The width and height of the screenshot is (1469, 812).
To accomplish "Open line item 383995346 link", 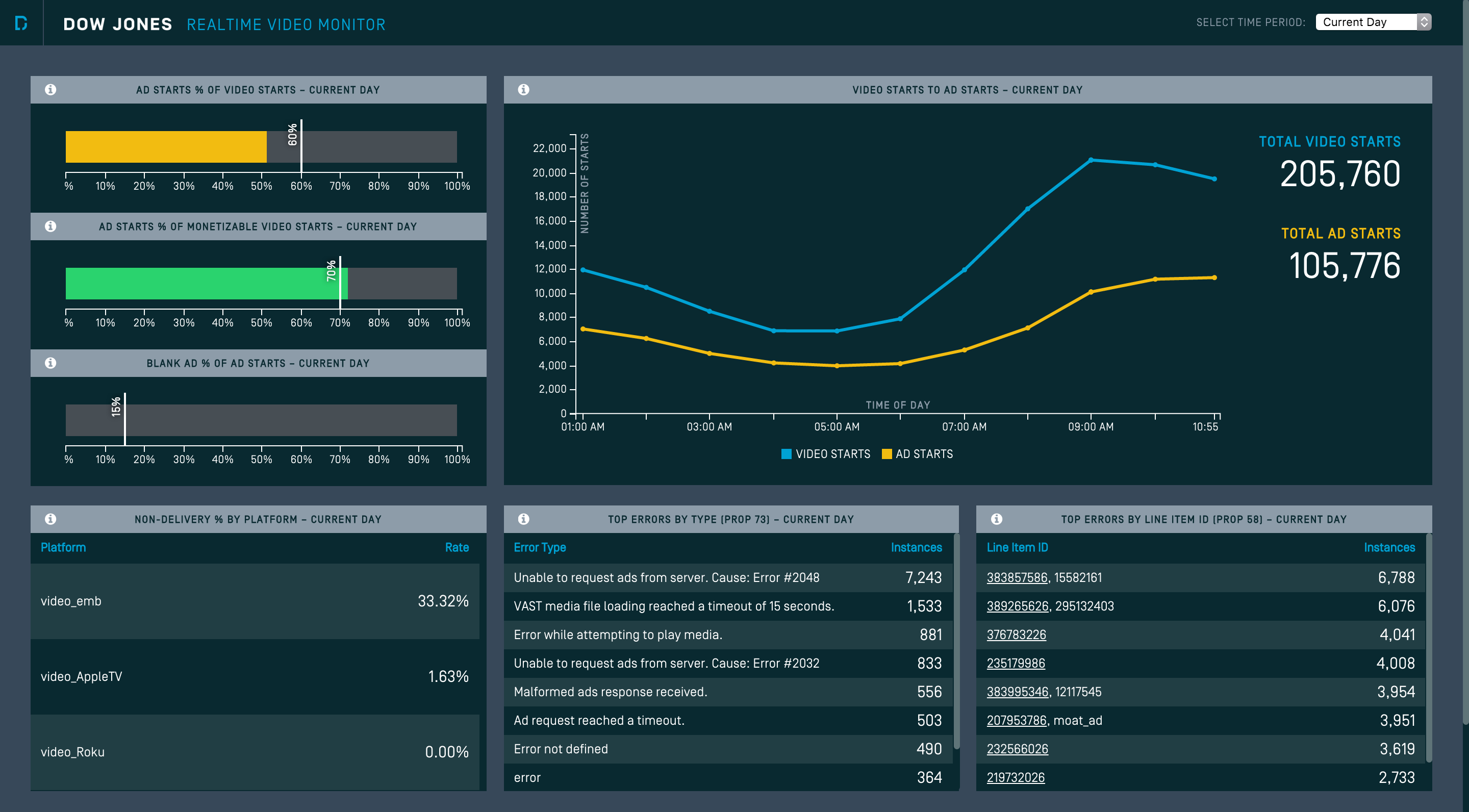I will [1018, 692].
